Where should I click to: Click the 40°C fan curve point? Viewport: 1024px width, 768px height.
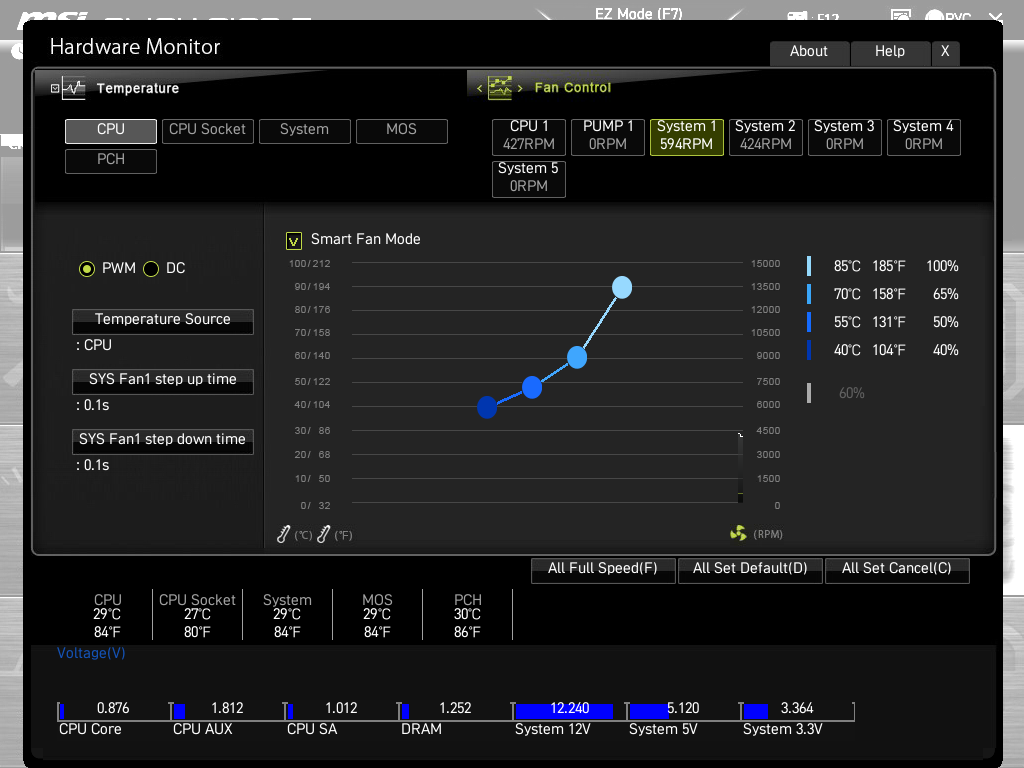(x=487, y=407)
